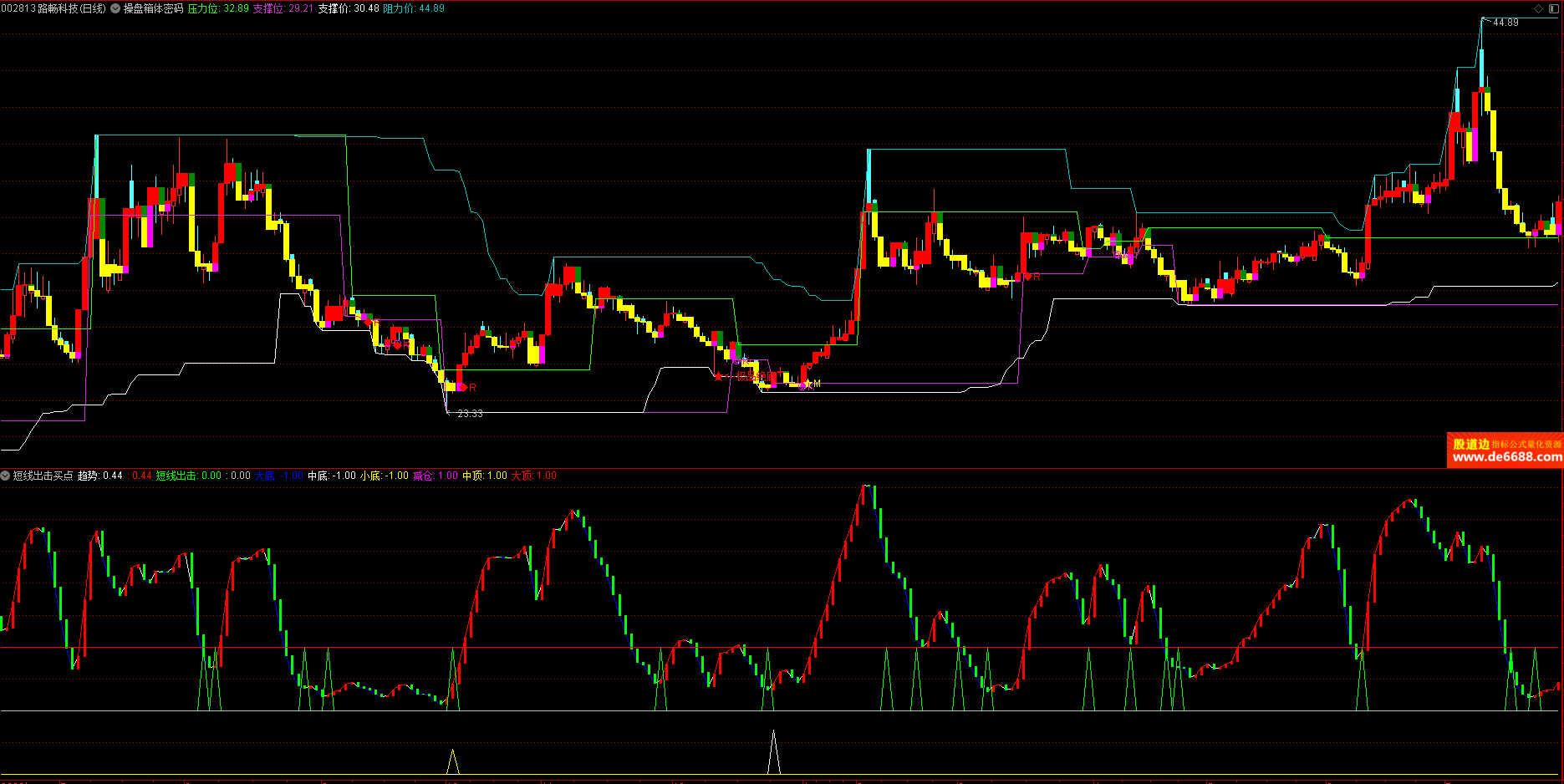Click the 大底 value in indicator header
The image size is (1564, 784).
[279, 476]
